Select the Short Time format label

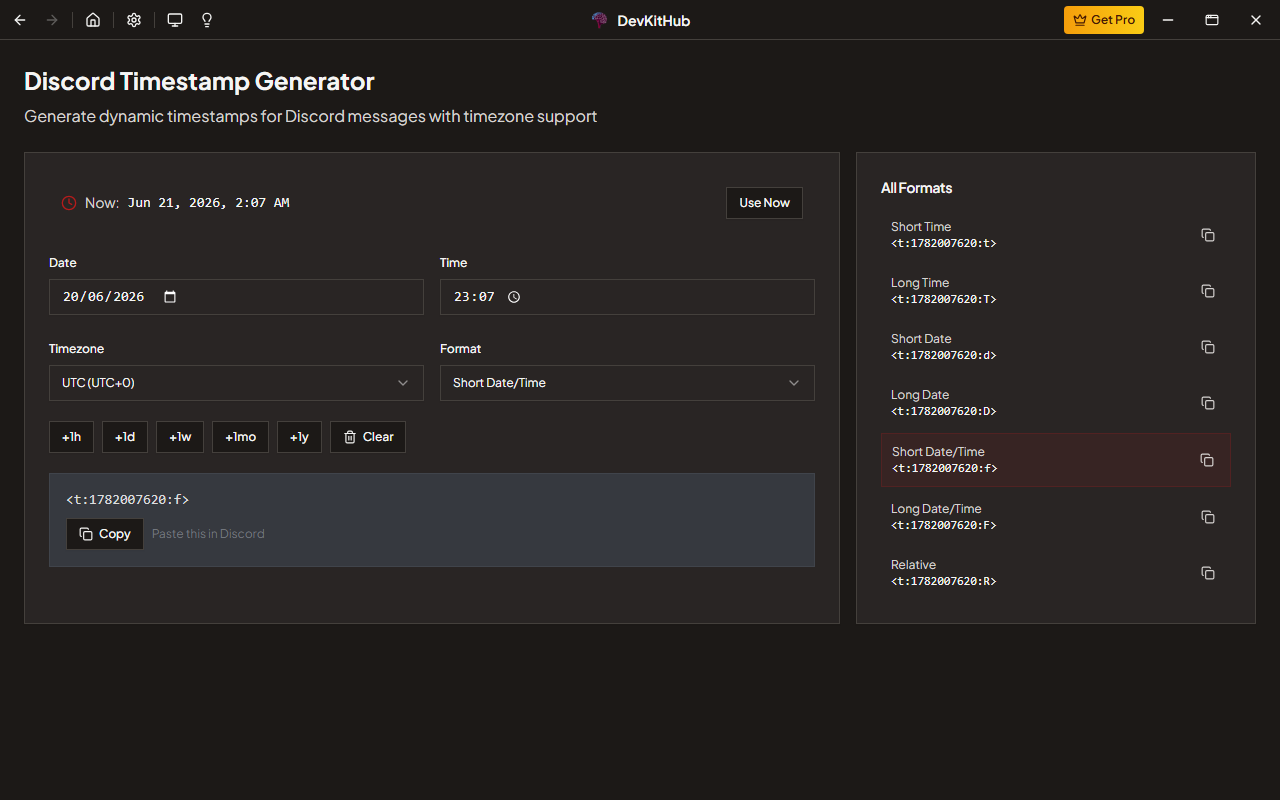[921, 227]
